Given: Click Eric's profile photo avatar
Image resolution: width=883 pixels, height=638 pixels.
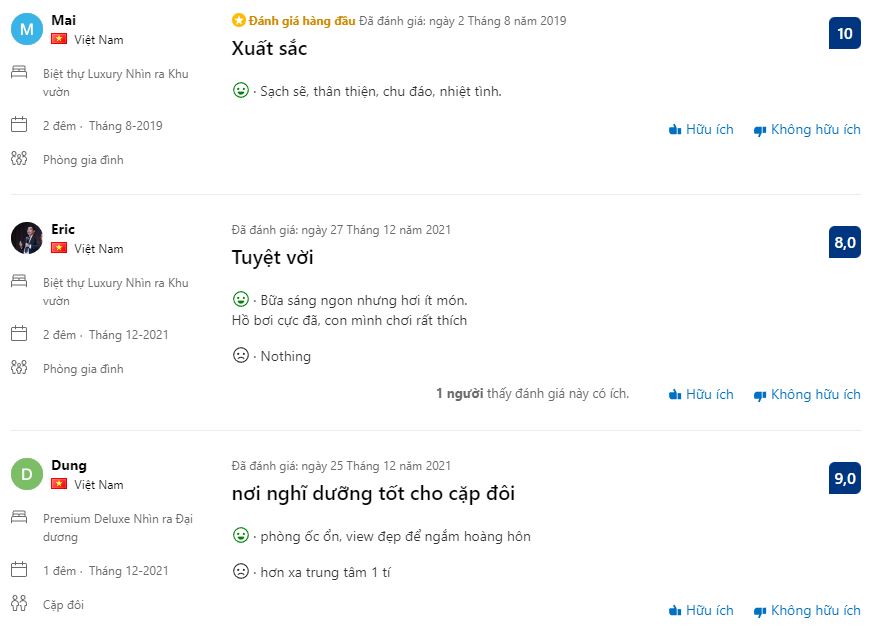Looking at the screenshot, I should pos(27,238).
